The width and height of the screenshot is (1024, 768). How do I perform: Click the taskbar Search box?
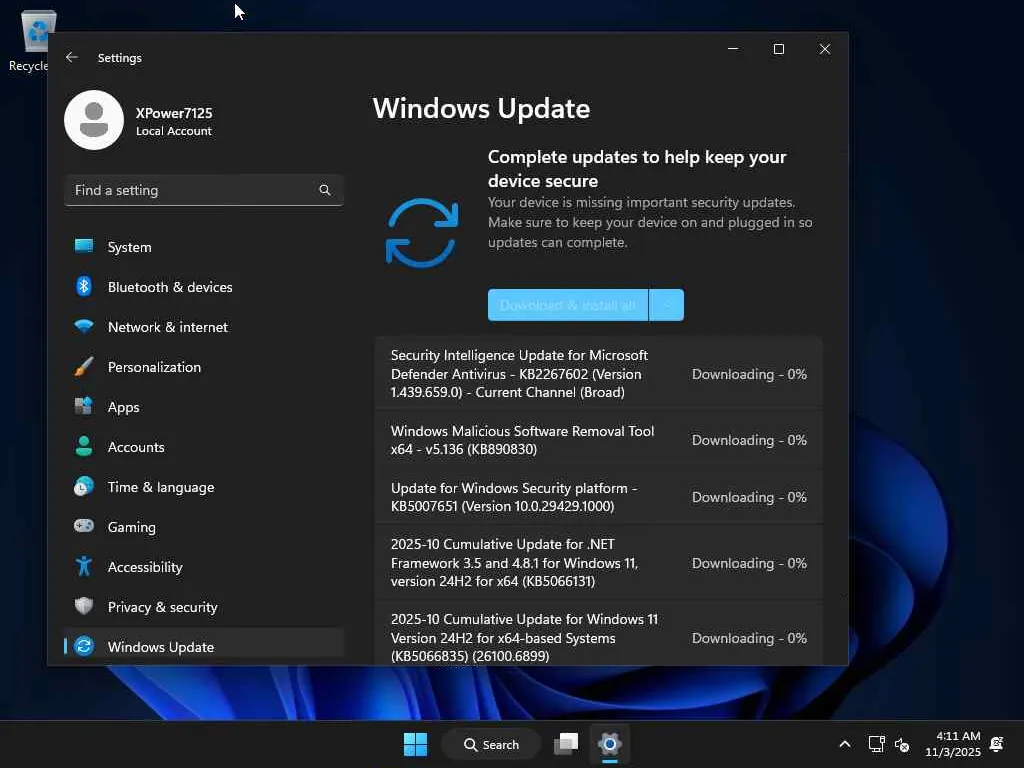[x=491, y=744]
